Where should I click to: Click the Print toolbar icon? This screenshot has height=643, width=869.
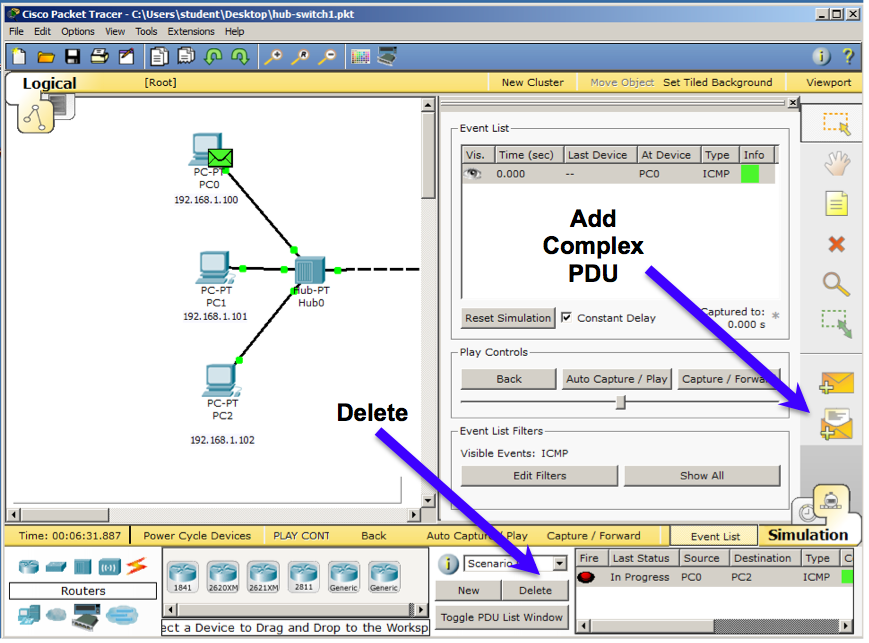[x=99, y=56]
